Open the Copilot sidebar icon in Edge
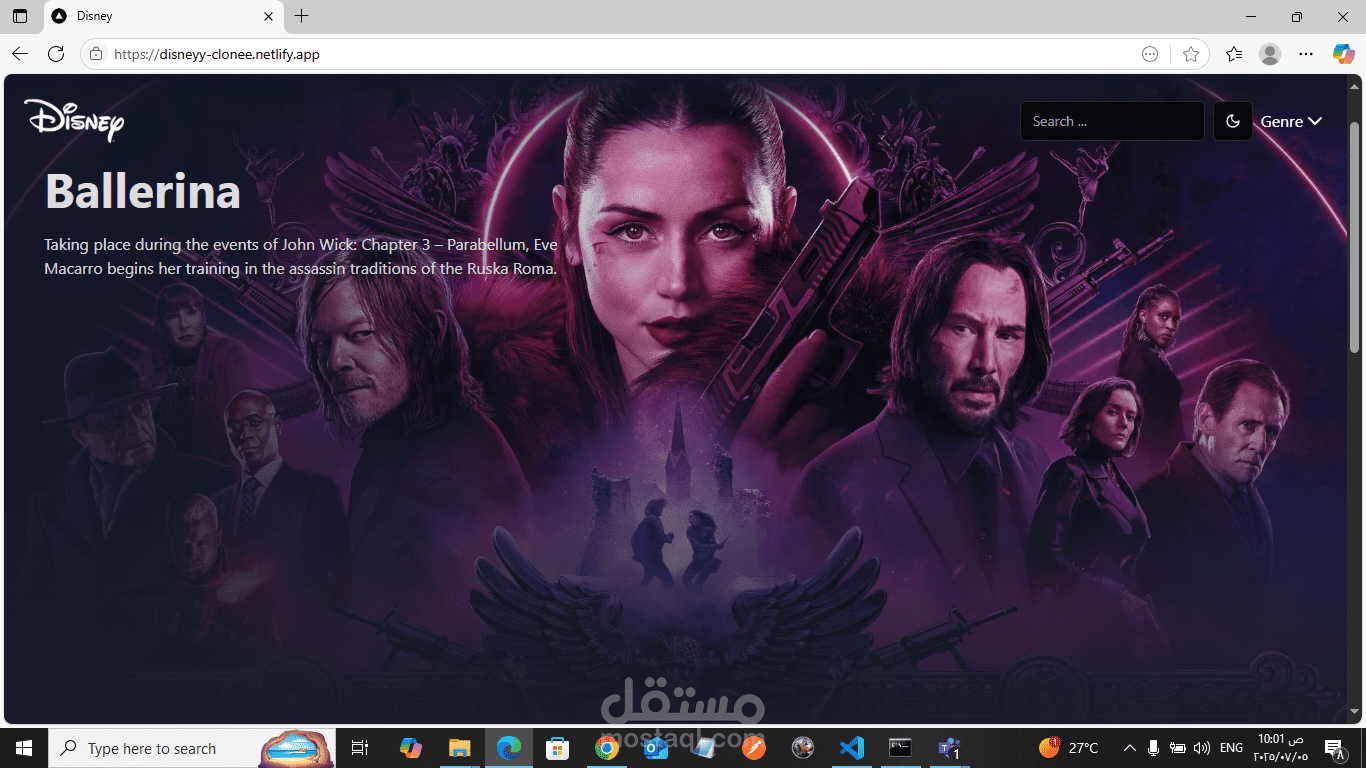The image size is (1366, 768). pos(1343,54)
